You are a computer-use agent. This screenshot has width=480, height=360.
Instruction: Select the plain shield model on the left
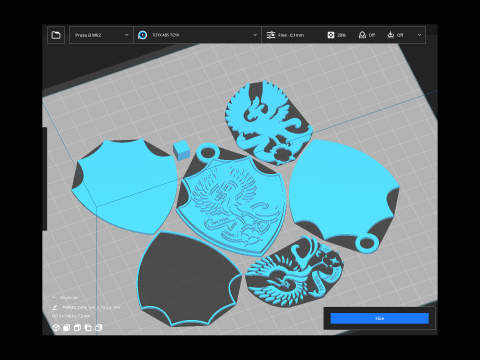tap(125, 187)
